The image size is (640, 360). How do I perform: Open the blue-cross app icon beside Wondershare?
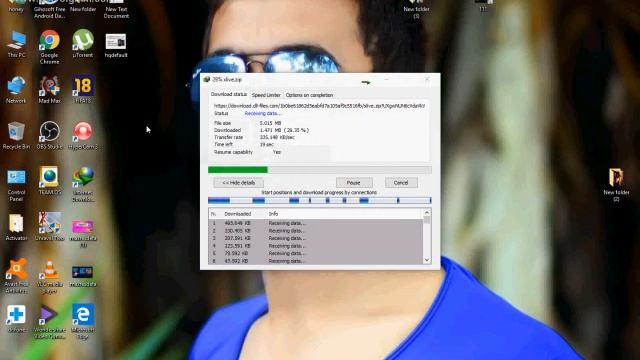pos(16,318)
